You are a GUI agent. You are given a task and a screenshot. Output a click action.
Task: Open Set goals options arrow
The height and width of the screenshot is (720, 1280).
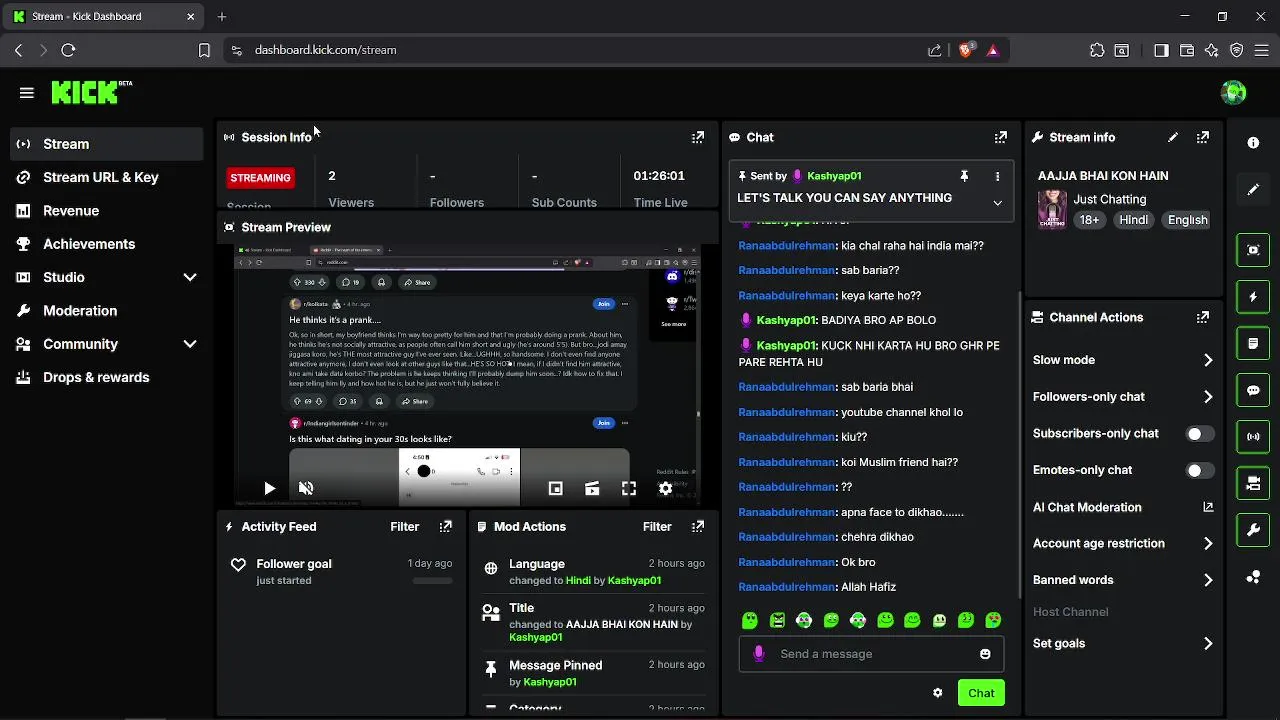(x=1208, y=644)
